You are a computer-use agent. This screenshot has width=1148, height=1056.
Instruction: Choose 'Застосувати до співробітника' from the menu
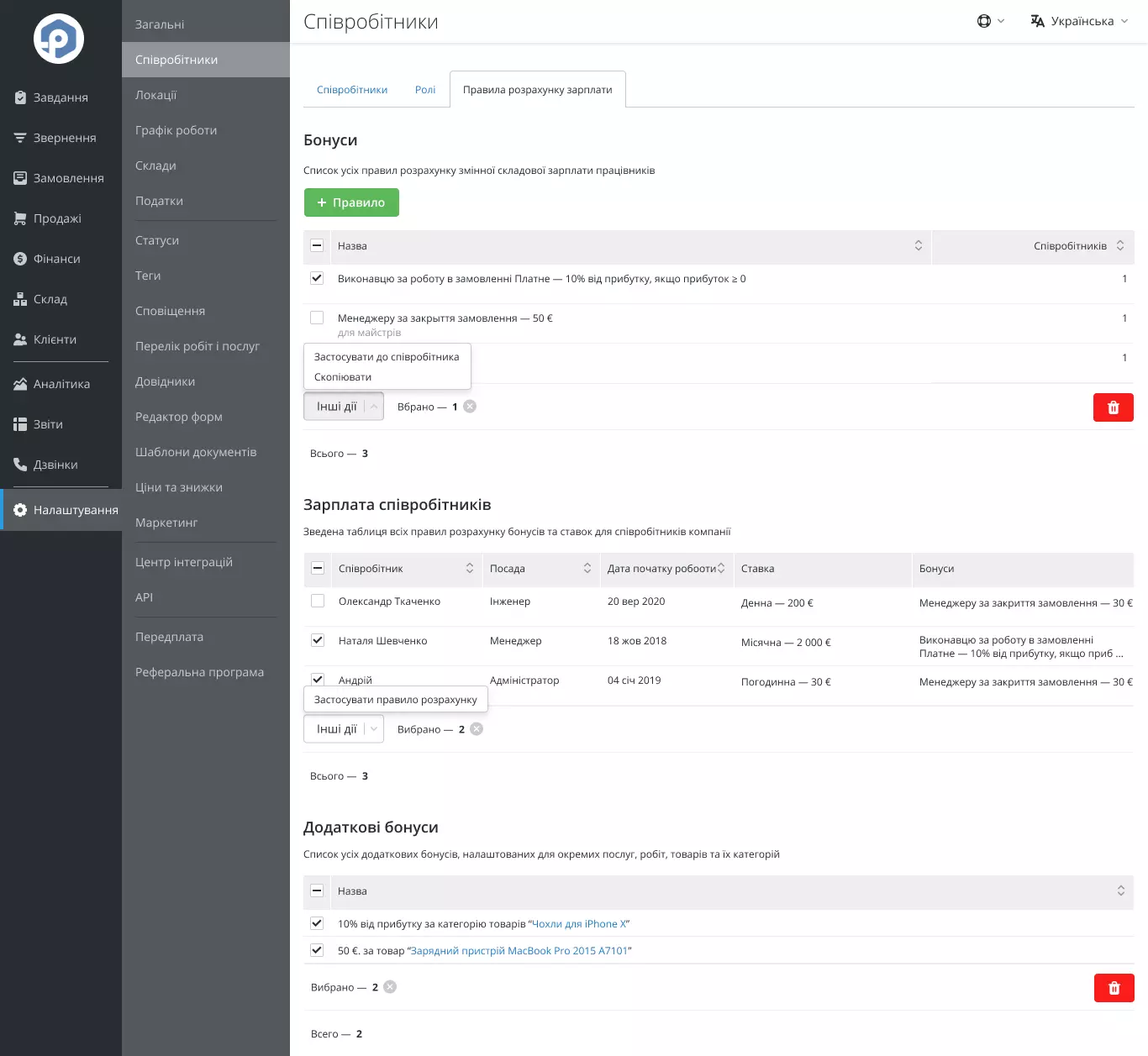coord(387,357)
